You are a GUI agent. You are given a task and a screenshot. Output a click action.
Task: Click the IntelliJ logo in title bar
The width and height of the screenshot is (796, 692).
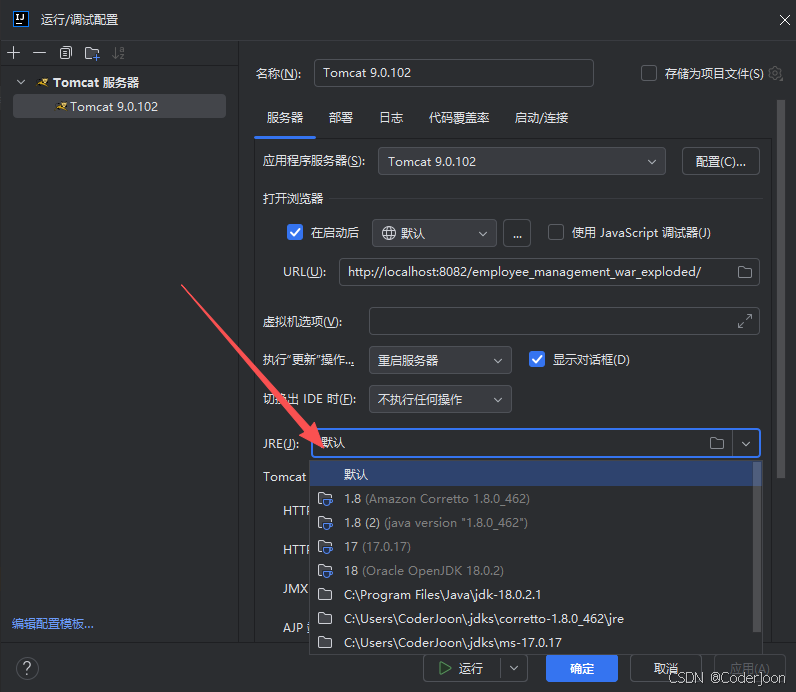[20, 19]
